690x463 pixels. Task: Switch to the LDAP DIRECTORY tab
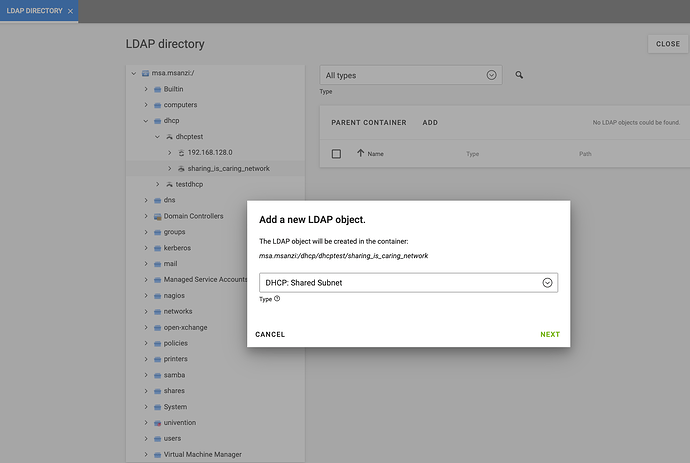click(33, 11)
